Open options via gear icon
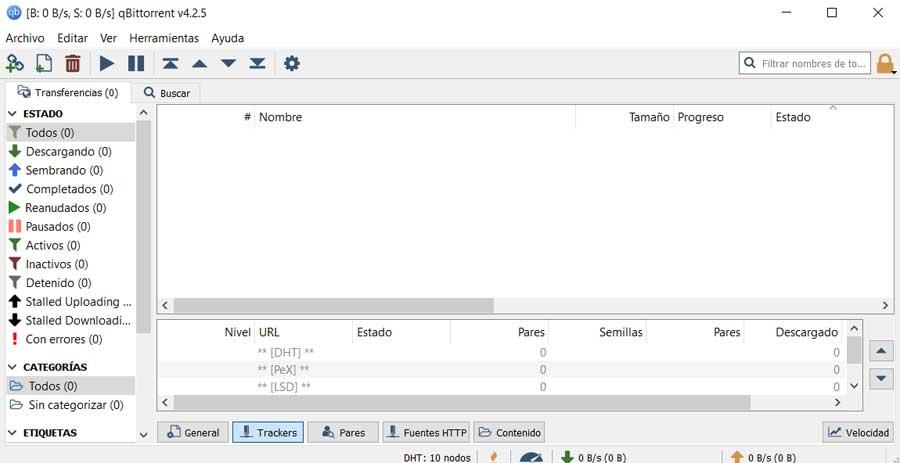Screen dimensions: 900x463 point(292,63)
